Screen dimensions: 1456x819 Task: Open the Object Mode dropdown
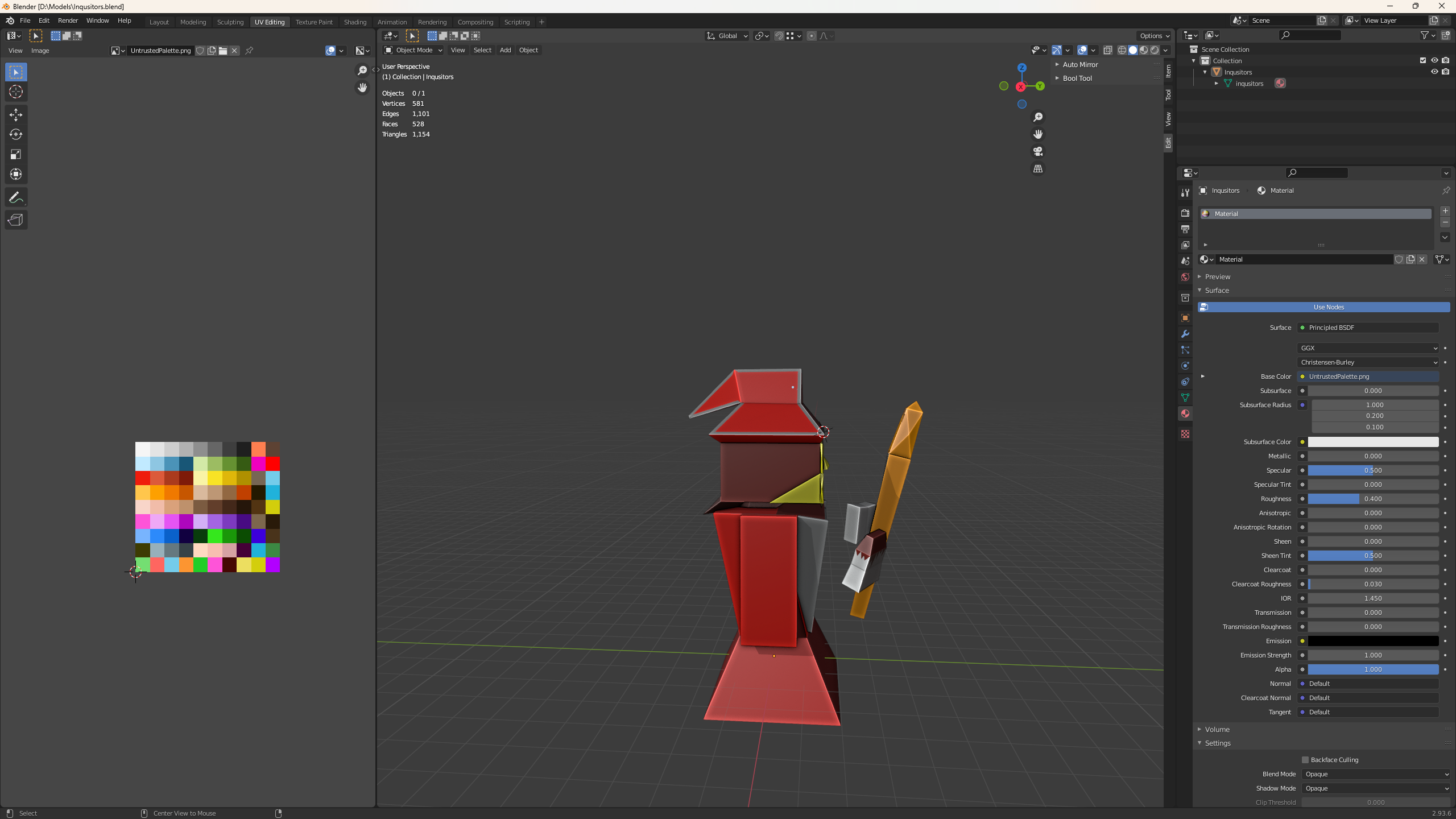pyautogui.click(x=414, y=50)
